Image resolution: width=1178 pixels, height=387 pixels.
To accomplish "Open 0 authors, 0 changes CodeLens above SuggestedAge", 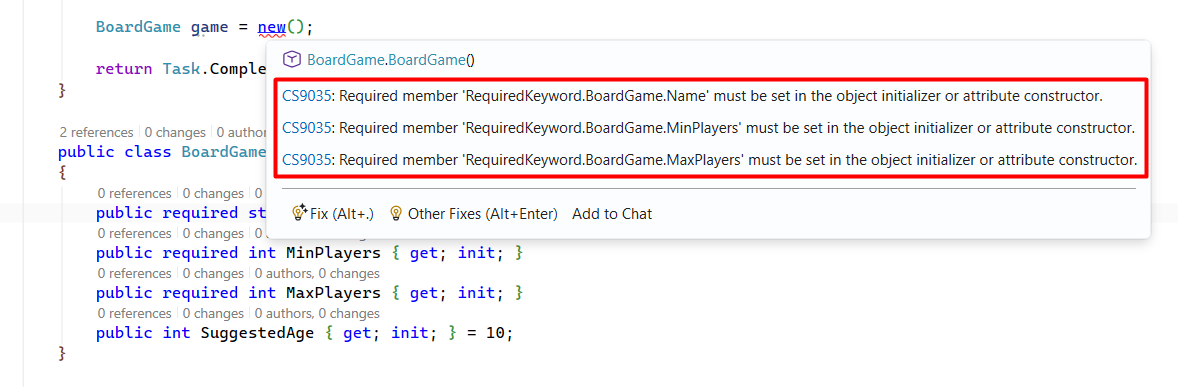I will coord(317,313).
